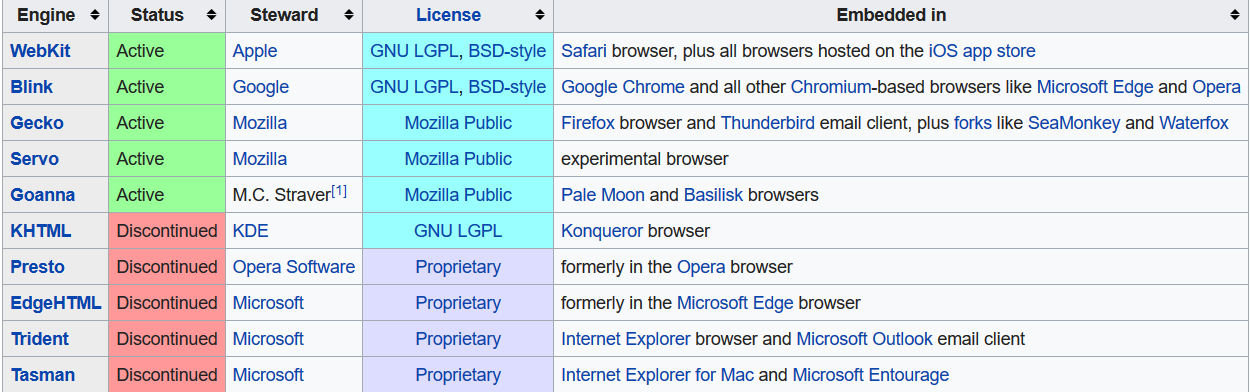Open Proprietary link in Presto row
The height and width of the screenshot is (392, 1250).
tap(458, 267)
